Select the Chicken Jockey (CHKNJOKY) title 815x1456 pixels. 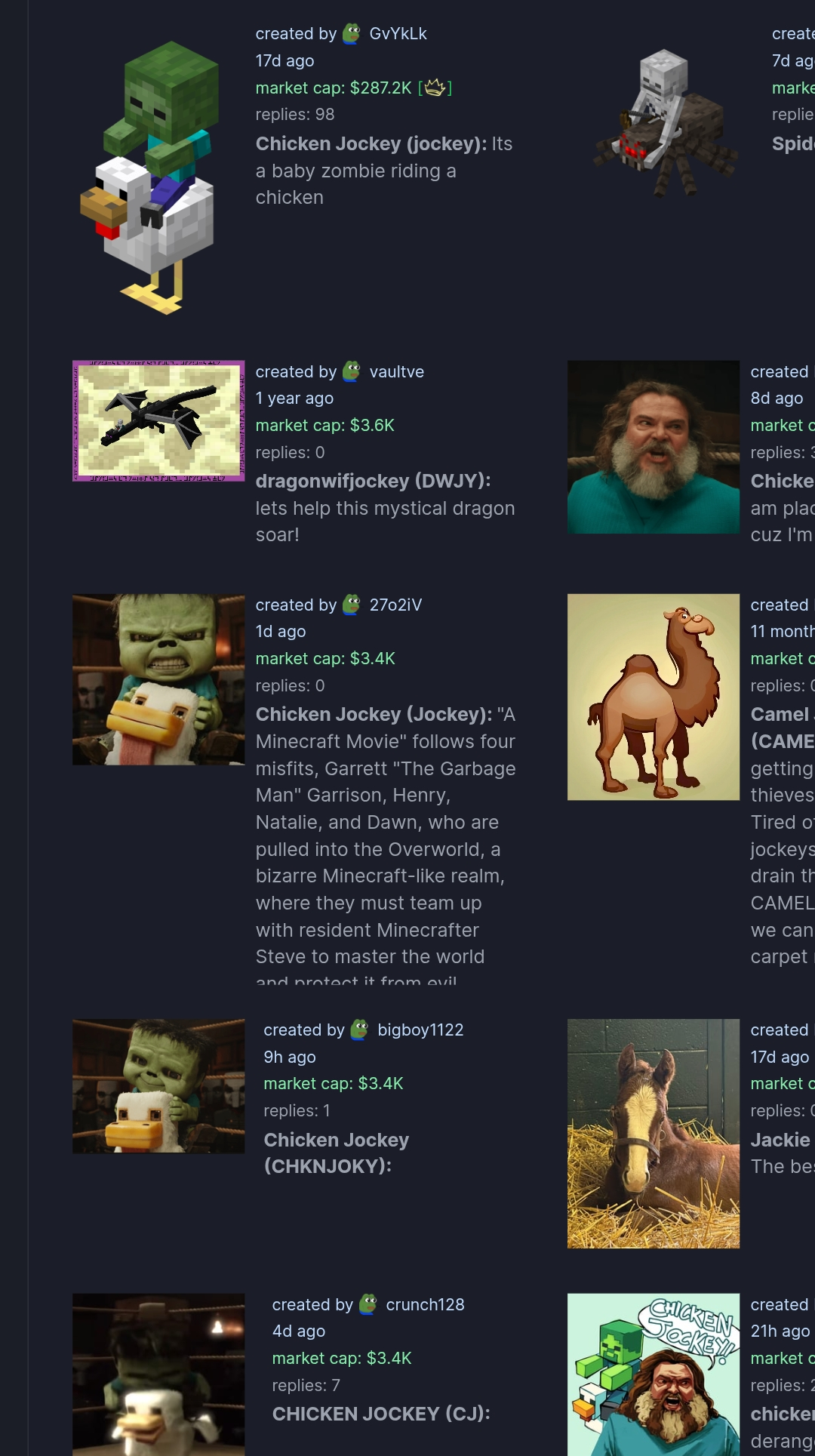coord(337,1153)
